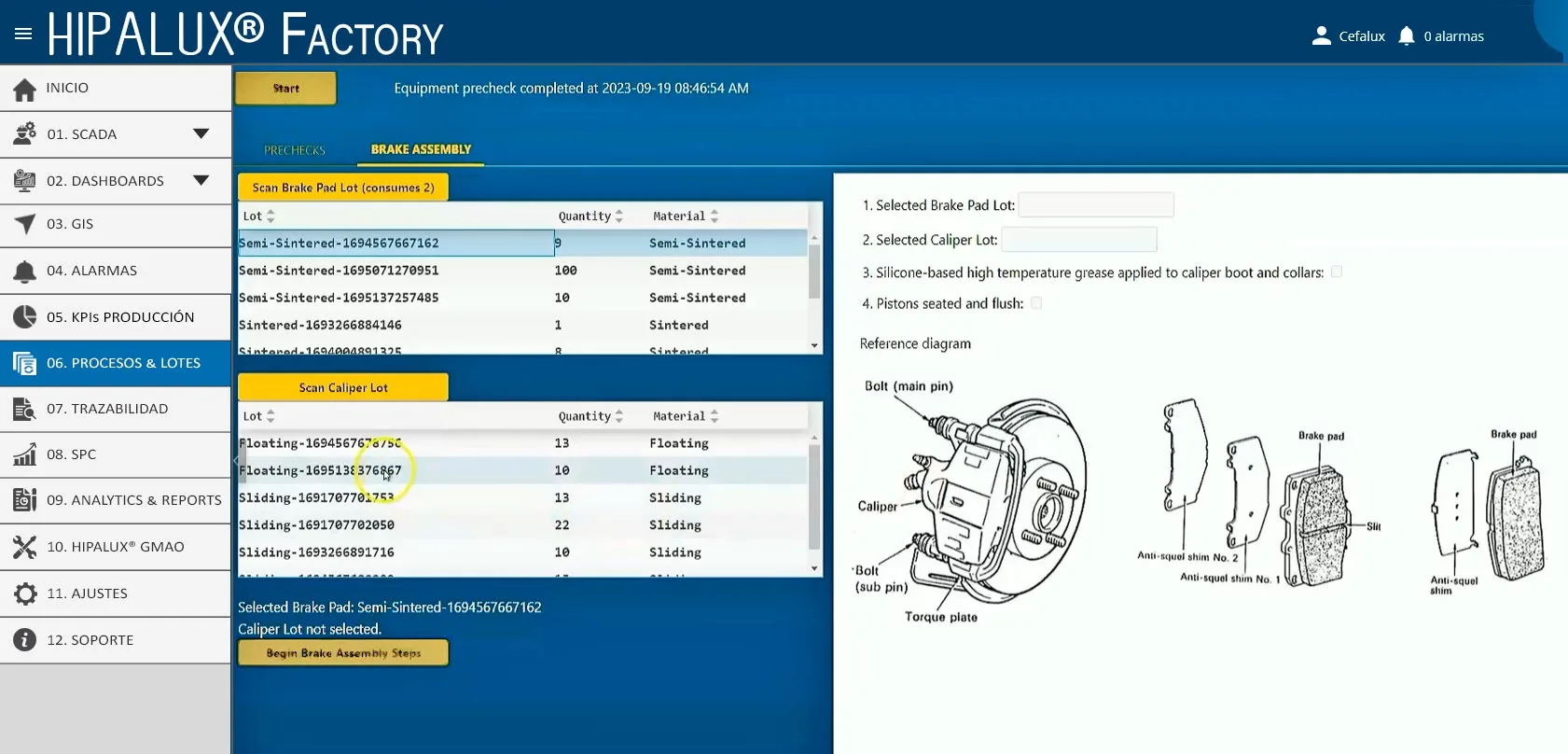Click the Dashboards sidebar icon

coord(25,181)
